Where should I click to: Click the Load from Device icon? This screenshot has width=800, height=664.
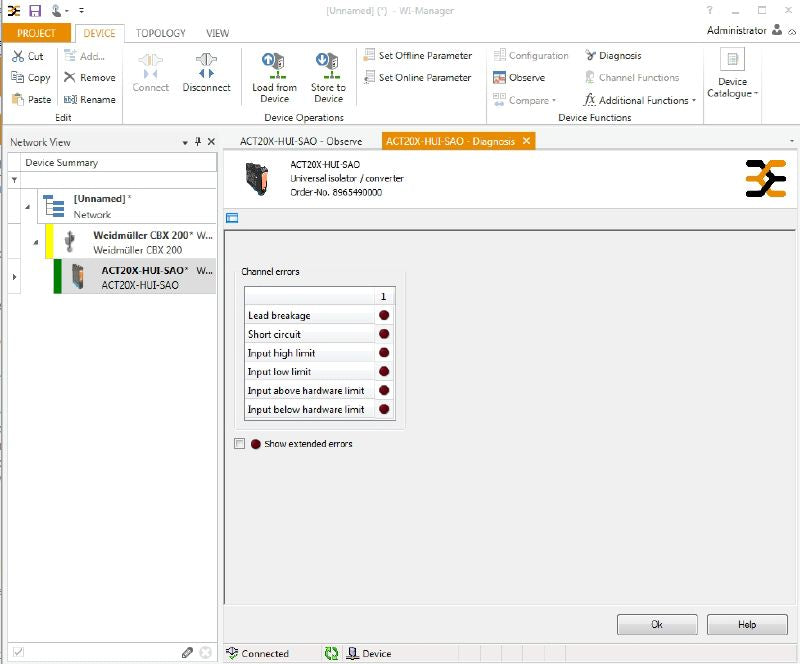point(273,67)
